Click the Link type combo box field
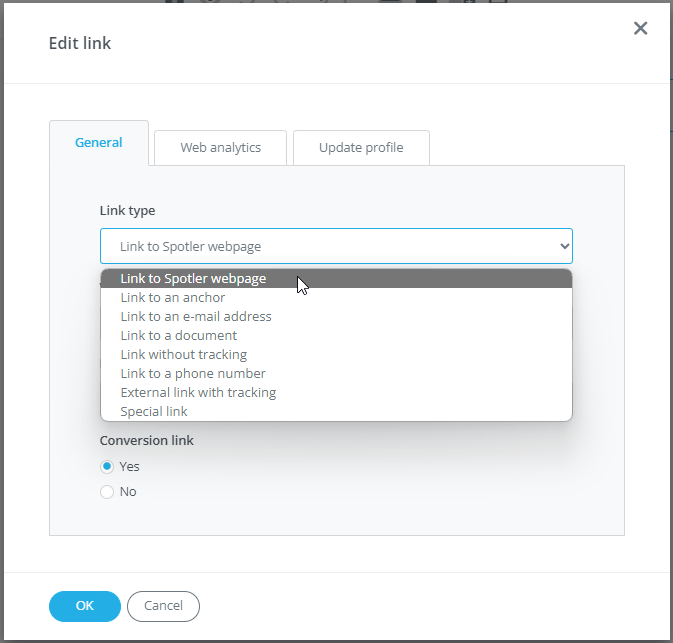673x643 pixels. pyautogui.click(x=320, y=246)
